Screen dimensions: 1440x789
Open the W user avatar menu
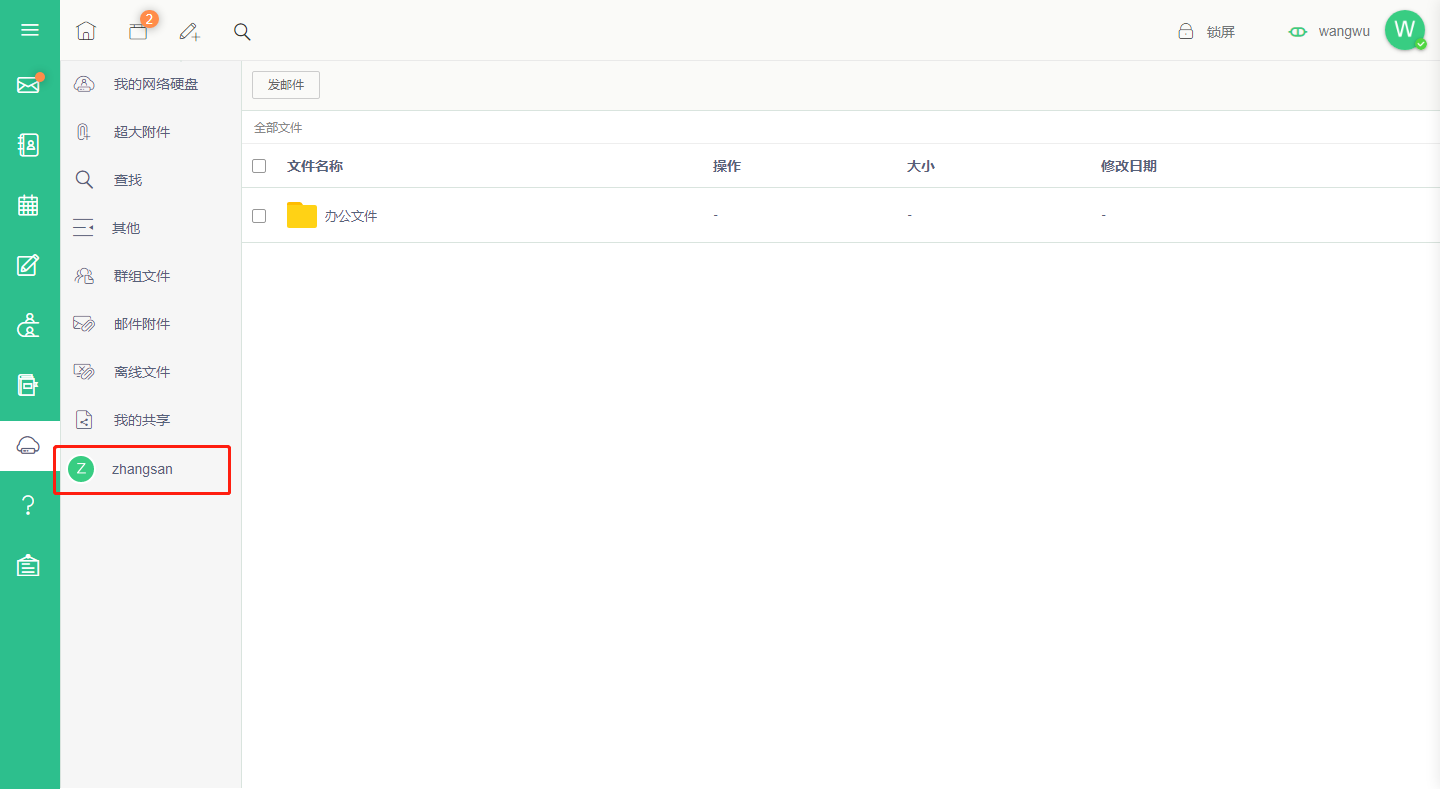1405,30
